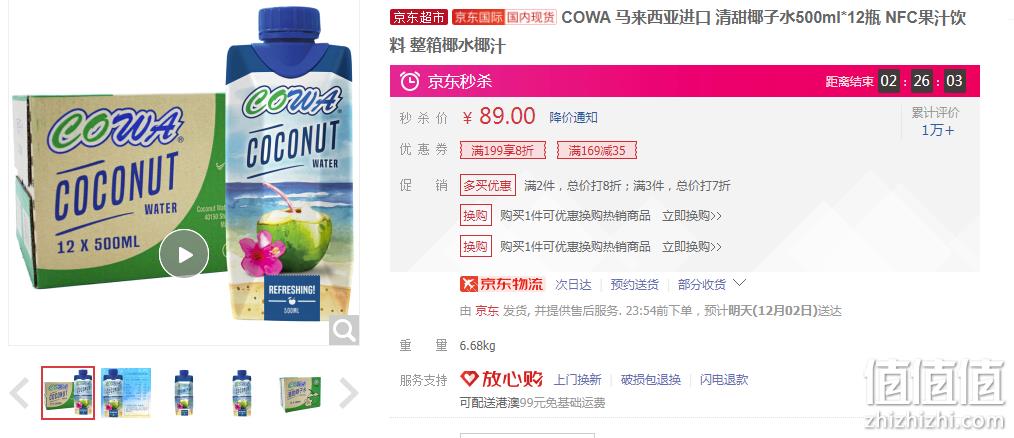1014x438 pixels.
Task: Play the product video on main image
Action: click(x=184, y=254)
